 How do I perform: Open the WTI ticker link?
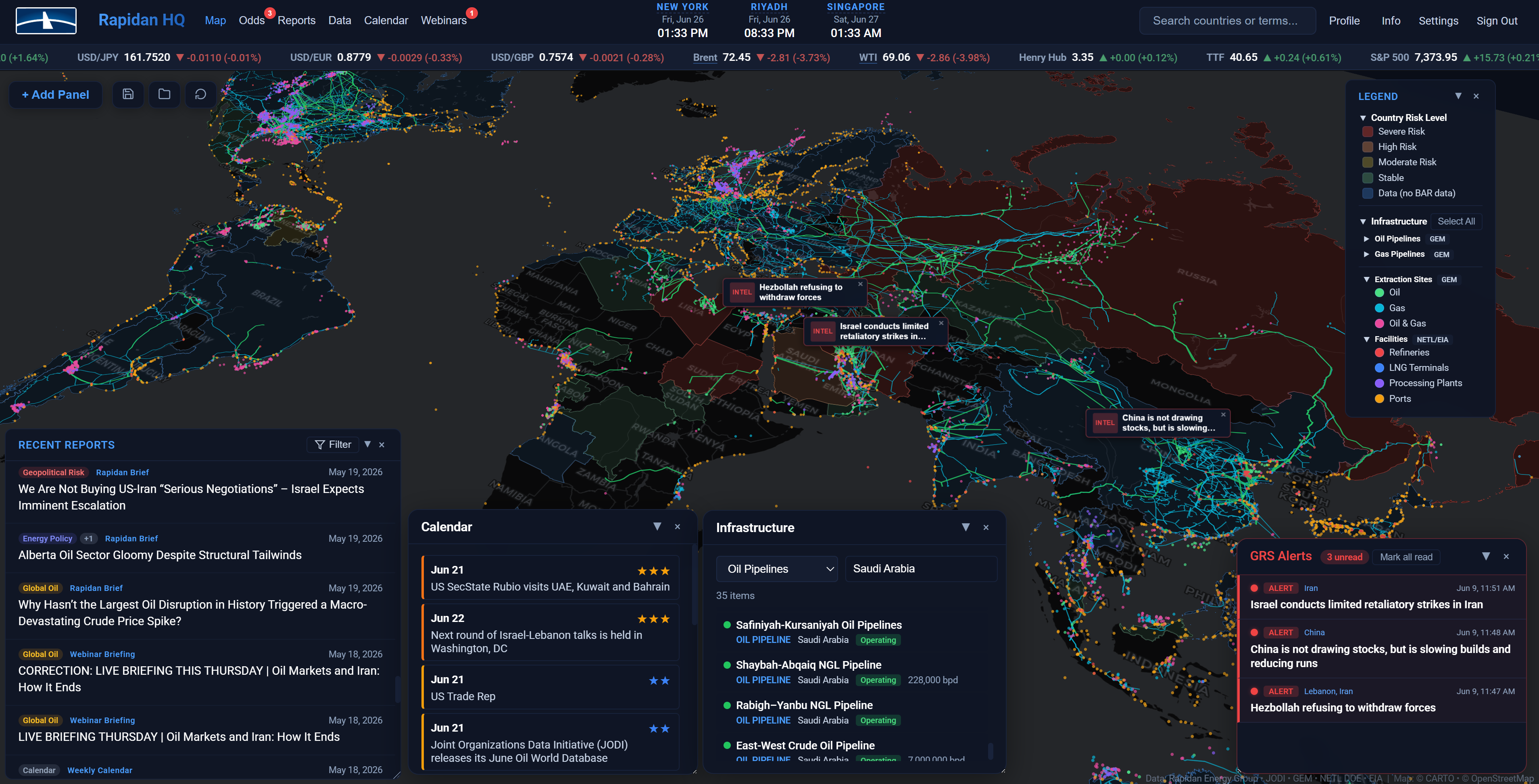tap(868, 58)
